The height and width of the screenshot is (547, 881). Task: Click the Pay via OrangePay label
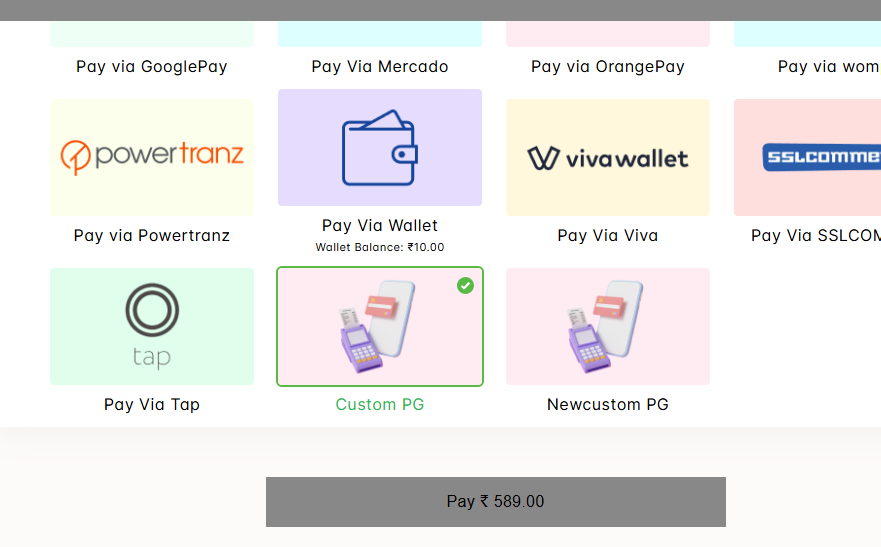(x=608, y=67)
